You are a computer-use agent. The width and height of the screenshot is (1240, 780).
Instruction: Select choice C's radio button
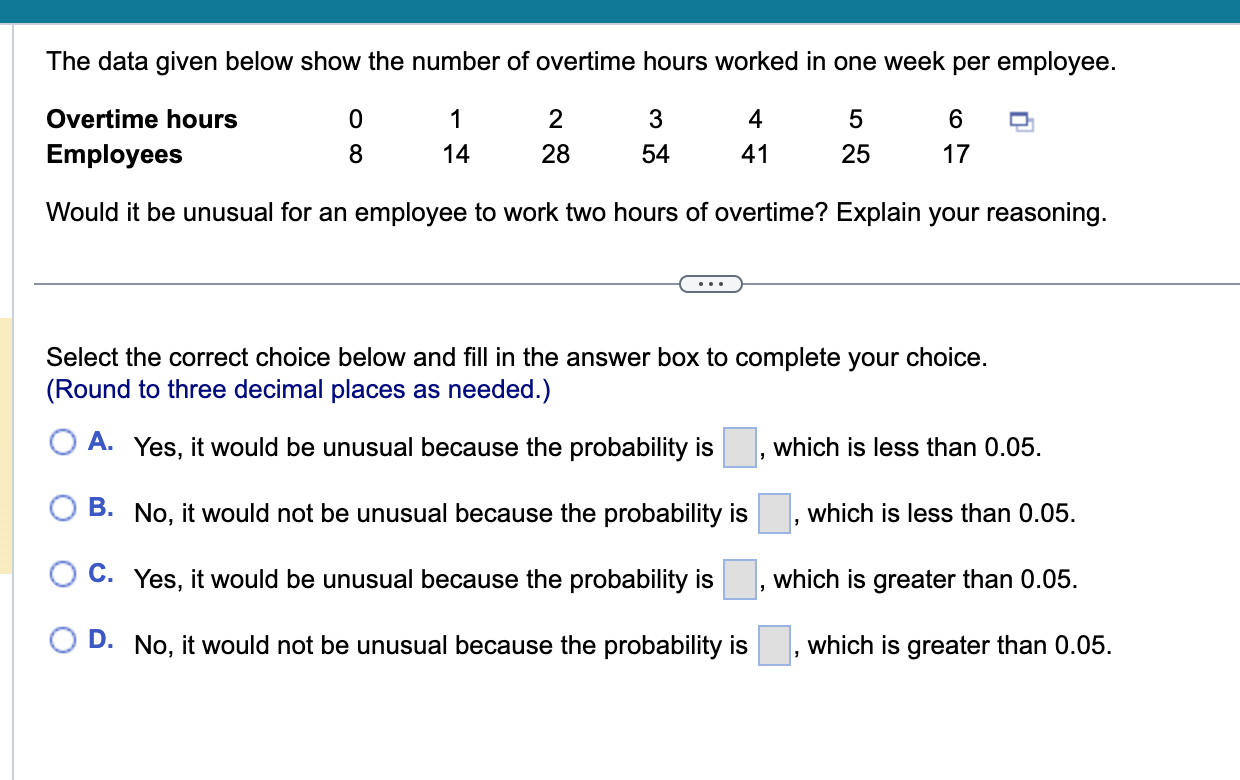63,574
